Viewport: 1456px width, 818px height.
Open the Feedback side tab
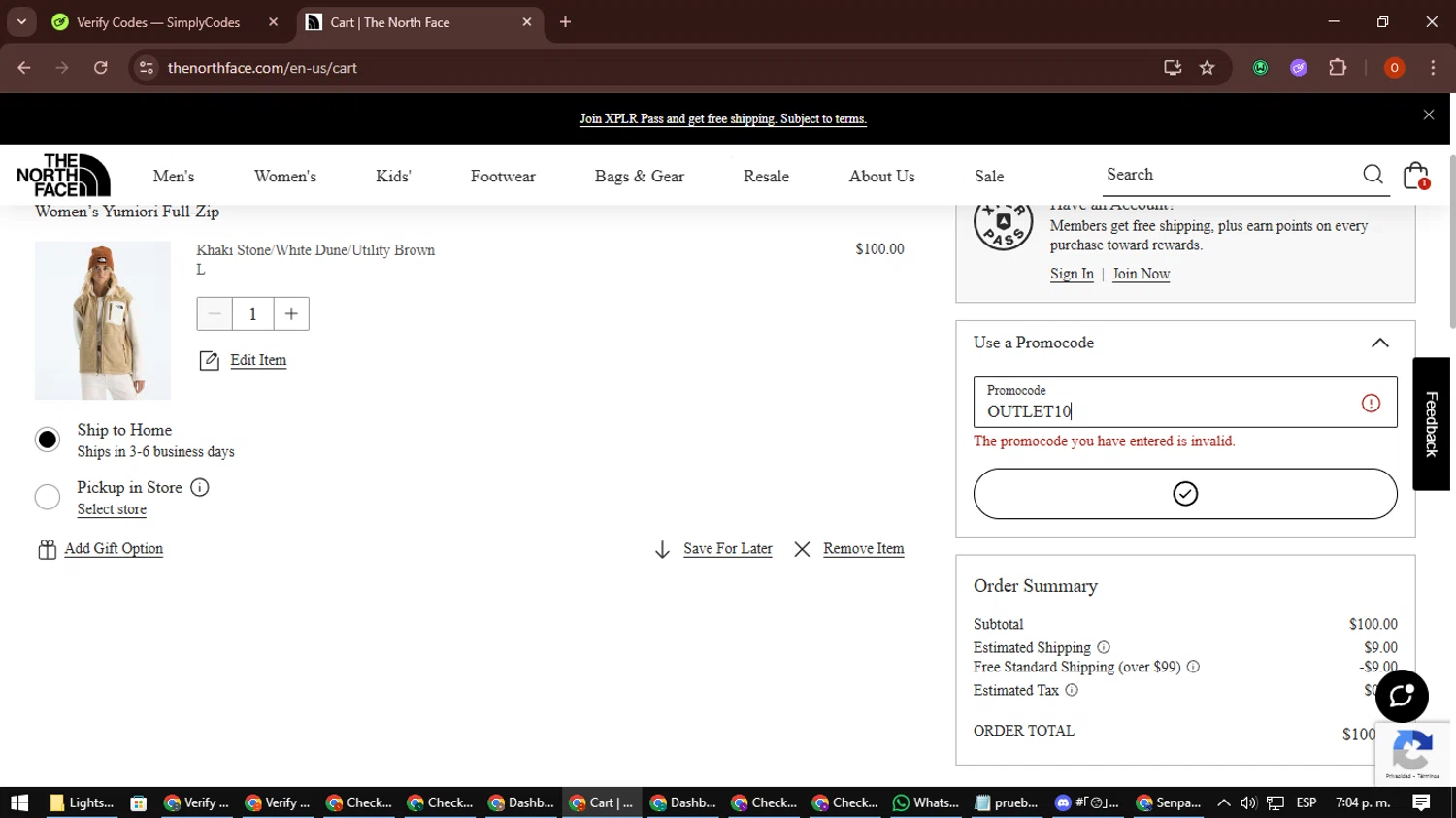click(x=1432, y=424)
